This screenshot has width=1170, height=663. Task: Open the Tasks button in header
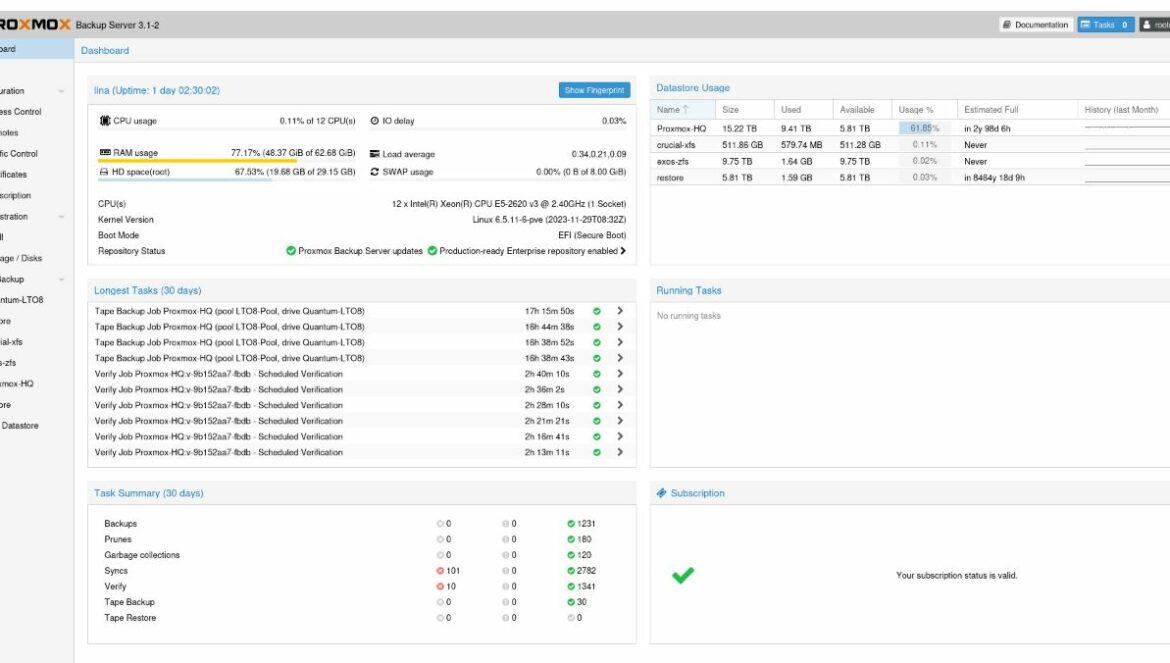click(x=1105, y=25)
